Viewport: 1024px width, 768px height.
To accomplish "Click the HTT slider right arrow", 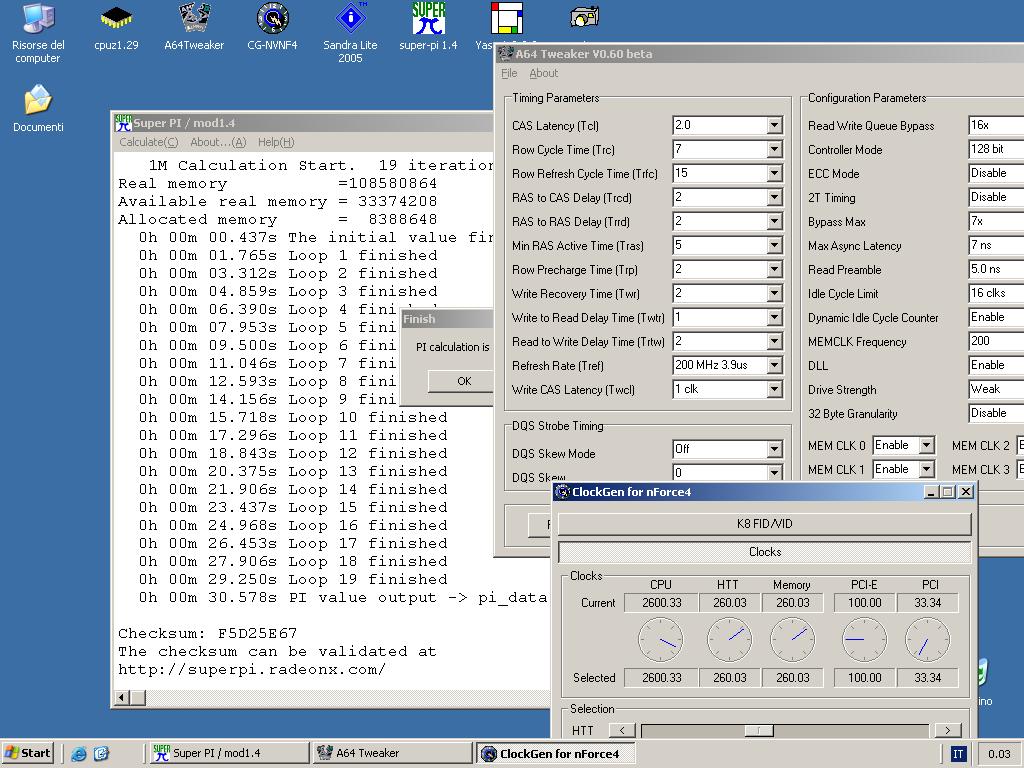I will click(948, 730).
